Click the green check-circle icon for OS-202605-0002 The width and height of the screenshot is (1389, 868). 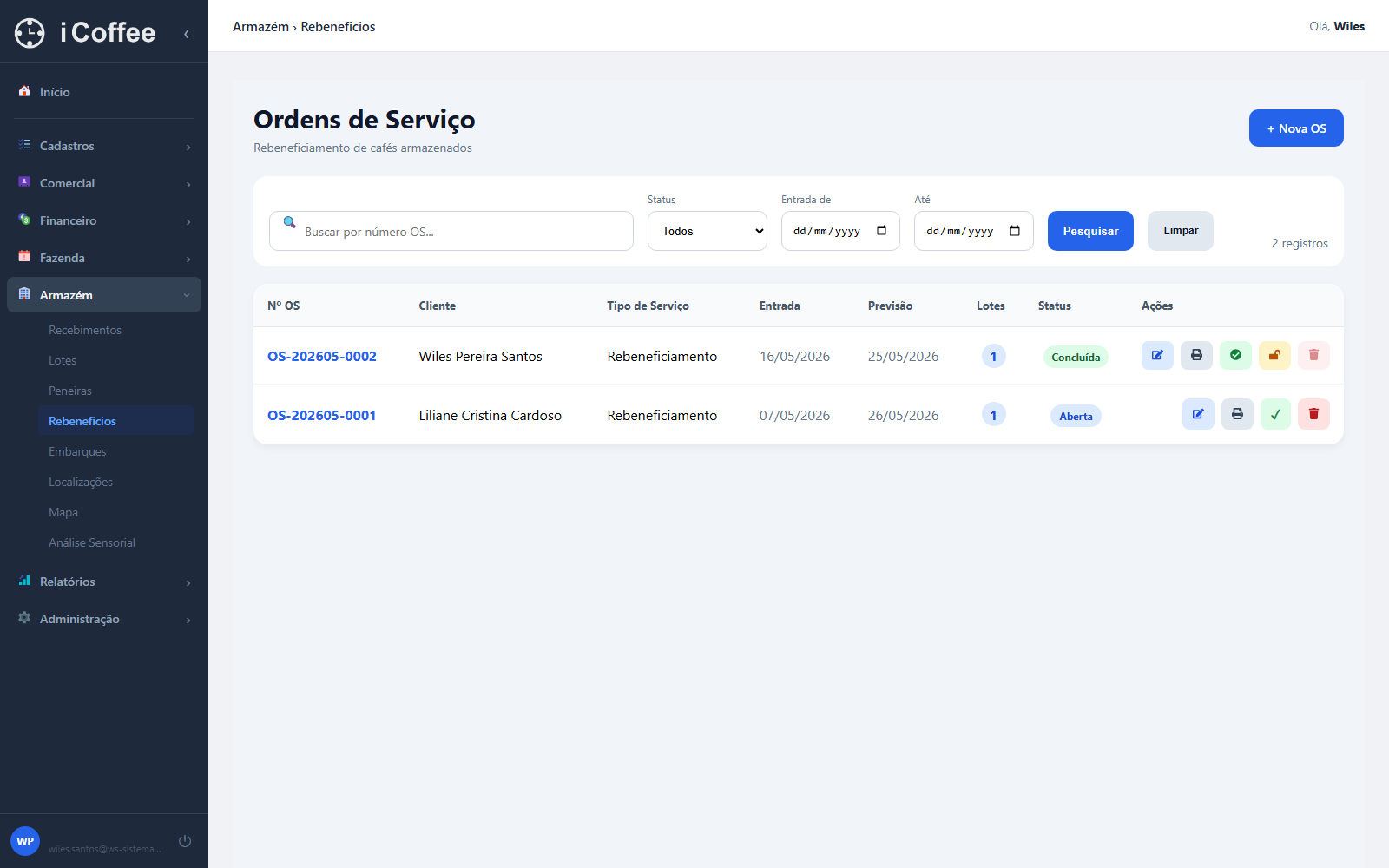click(1235, 355)
